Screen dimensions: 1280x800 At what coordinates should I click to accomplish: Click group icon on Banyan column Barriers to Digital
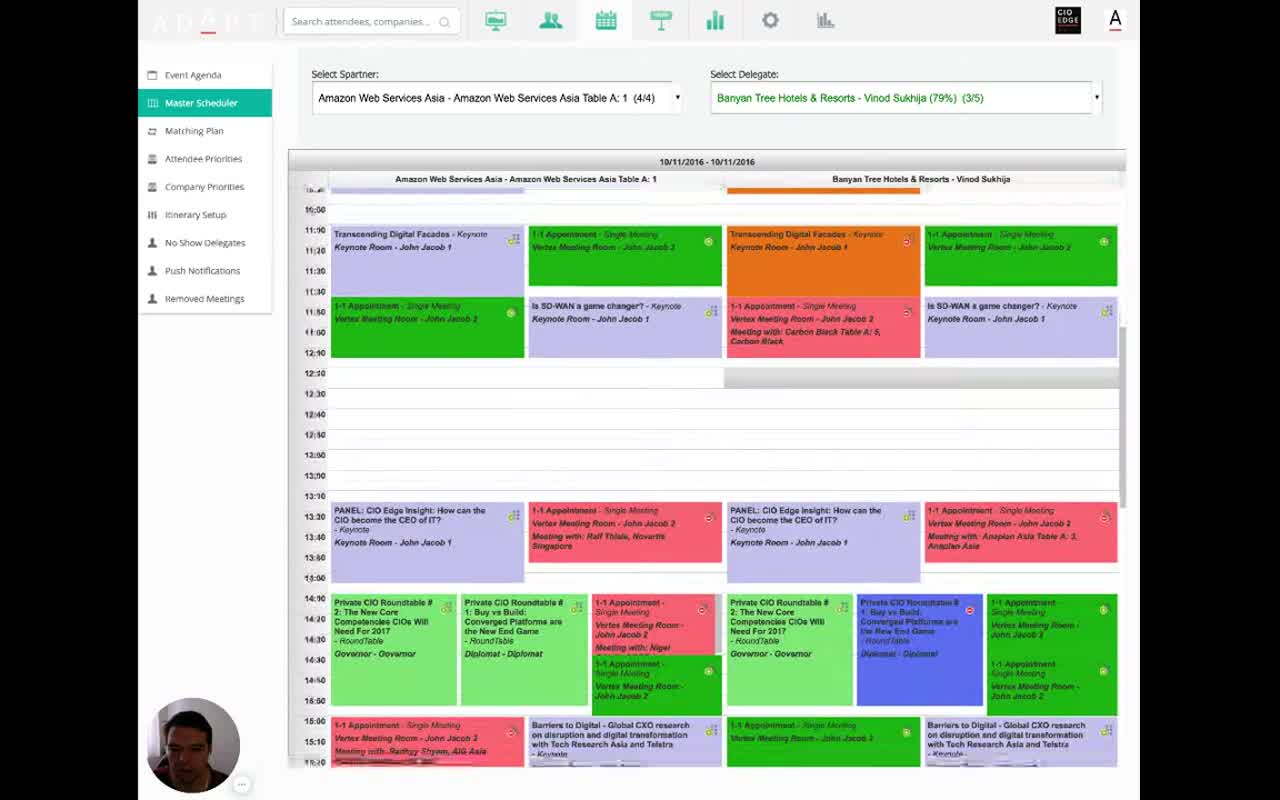(x=1107, y=731)
